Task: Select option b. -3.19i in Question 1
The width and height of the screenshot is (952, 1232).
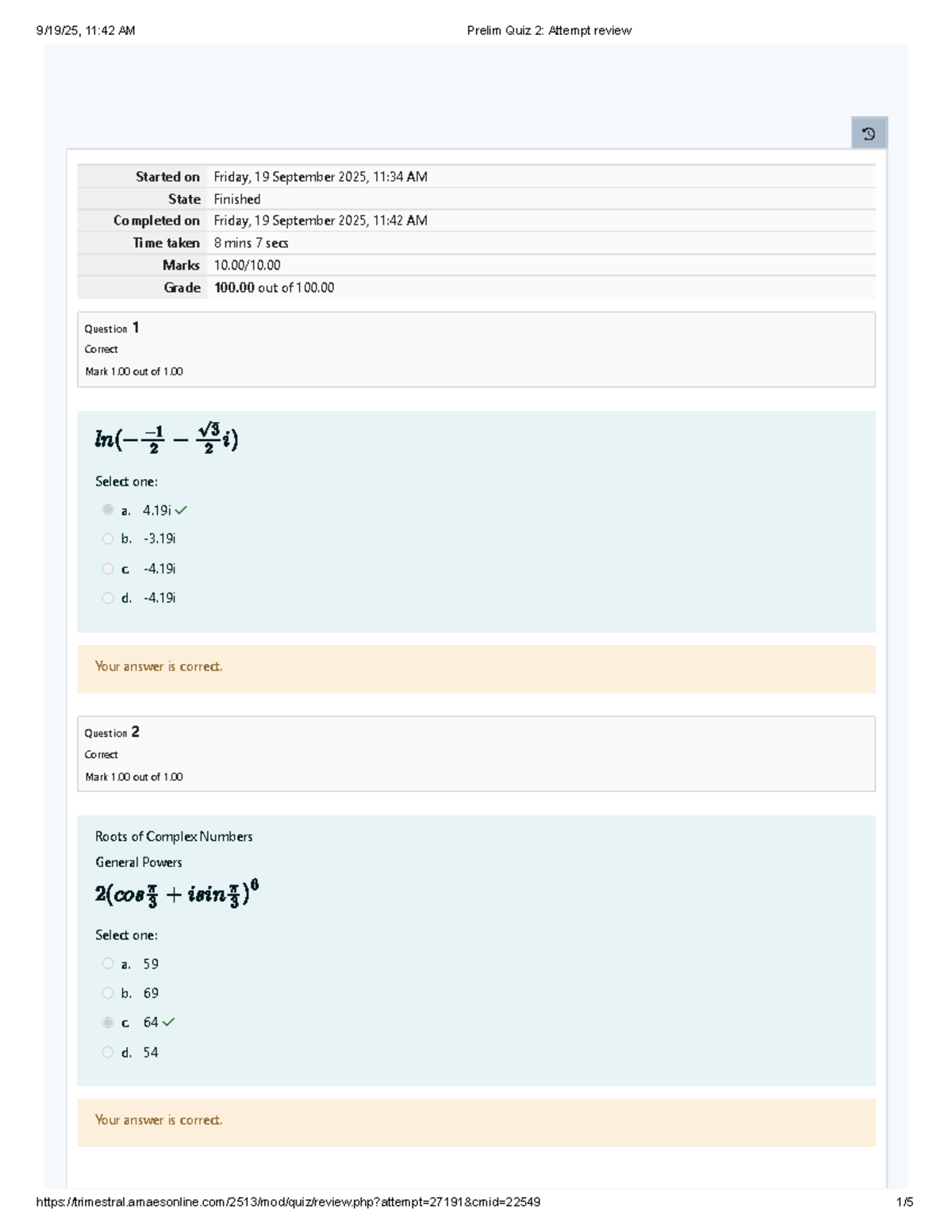Action: 108,539
